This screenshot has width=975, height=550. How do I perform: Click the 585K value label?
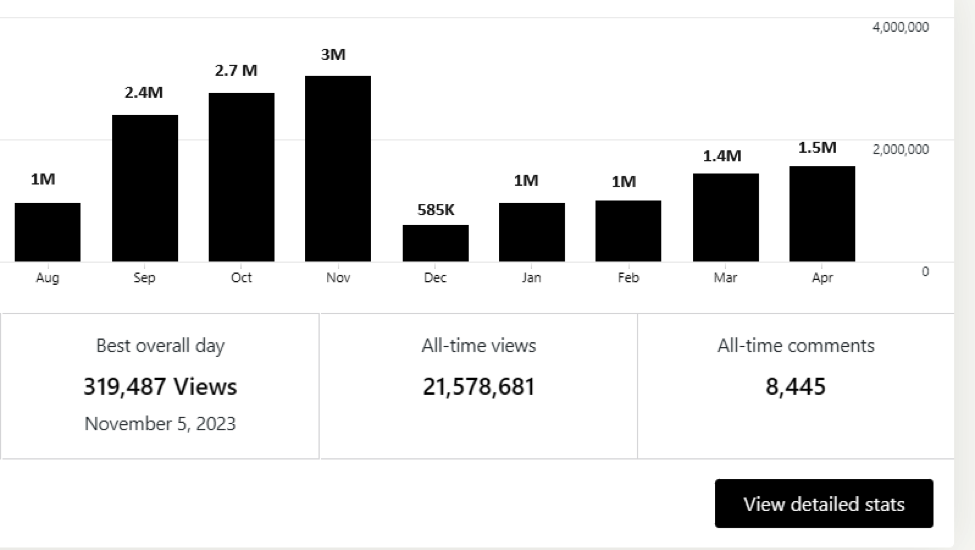click(x=436, y=210)
